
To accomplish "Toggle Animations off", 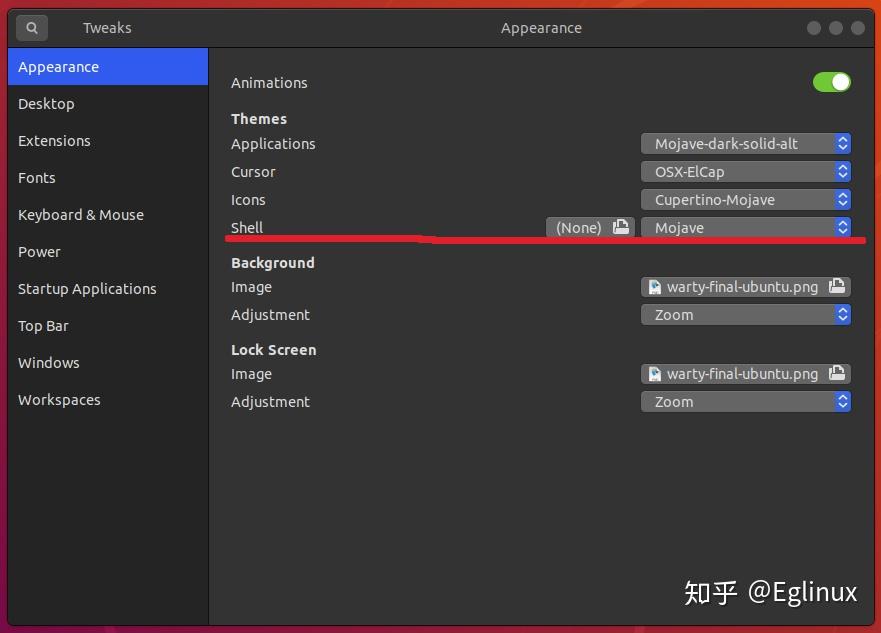I will coord(831,82).
